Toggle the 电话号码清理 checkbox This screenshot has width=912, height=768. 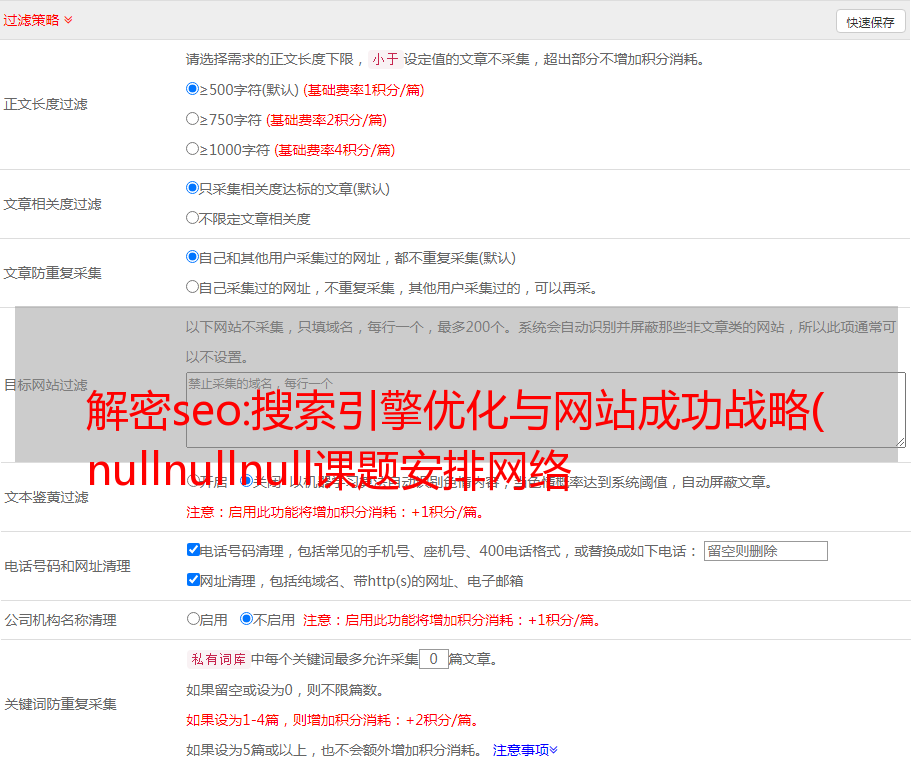coord(193,550)
